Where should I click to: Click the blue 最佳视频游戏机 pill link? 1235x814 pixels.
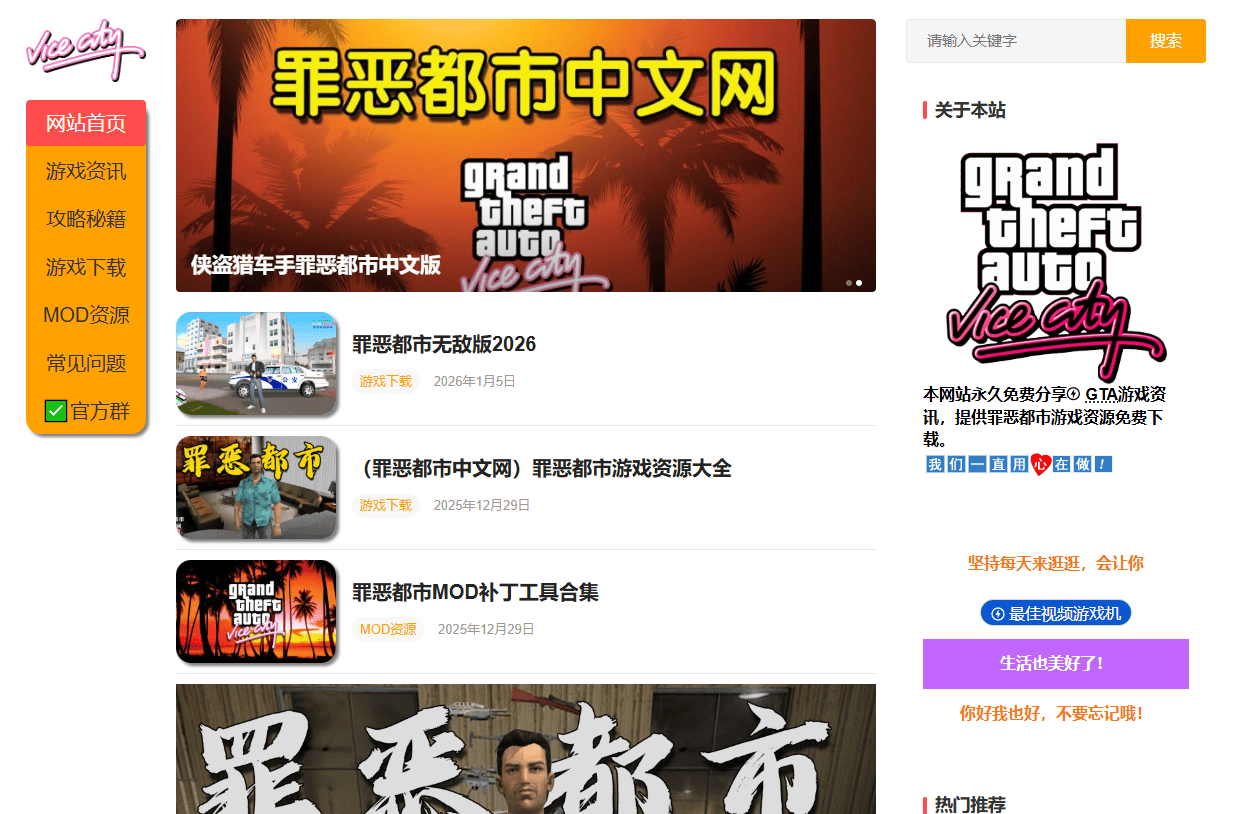[1055, 613]
